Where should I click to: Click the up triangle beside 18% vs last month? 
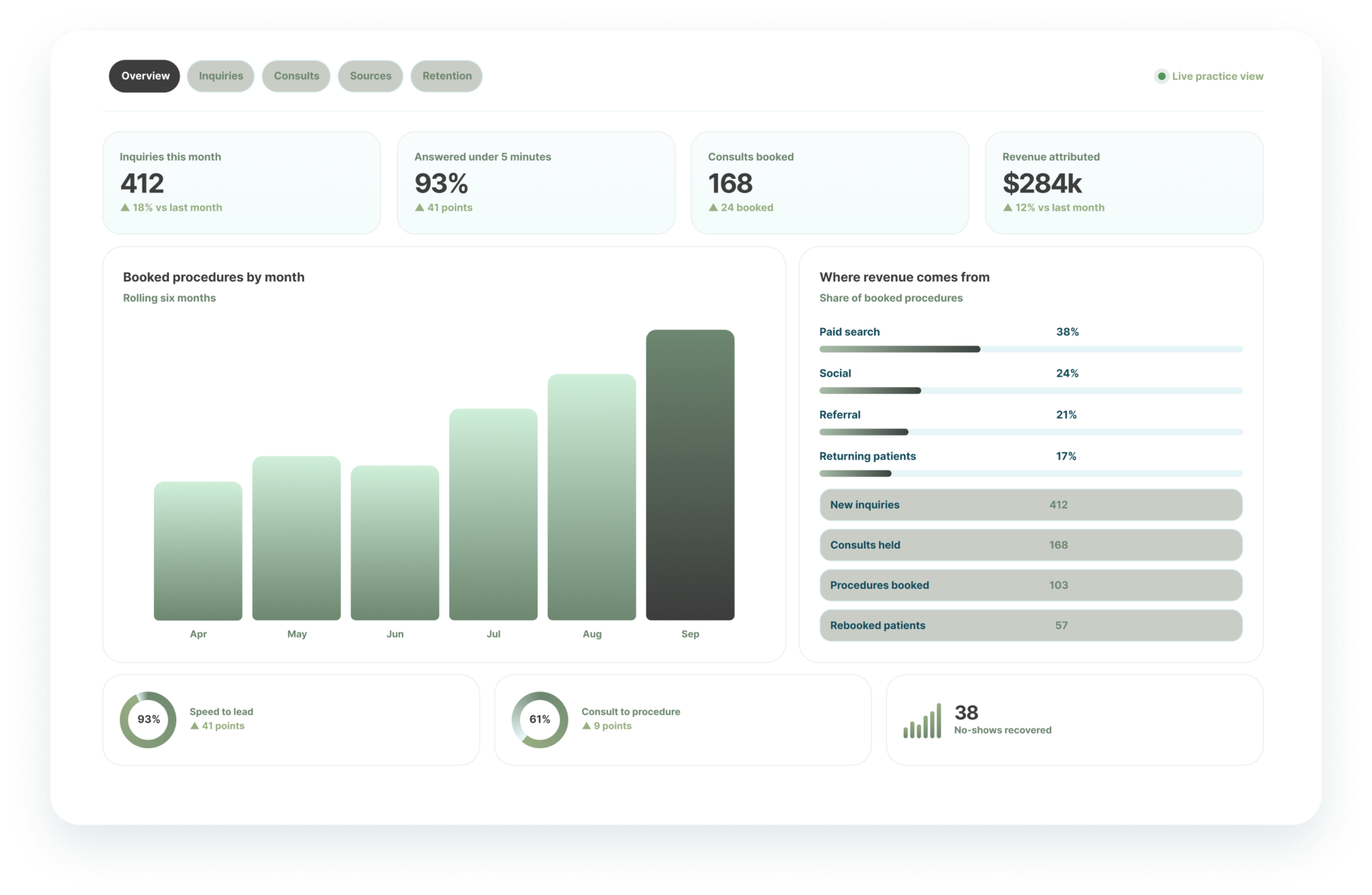(x=125, y=208)
